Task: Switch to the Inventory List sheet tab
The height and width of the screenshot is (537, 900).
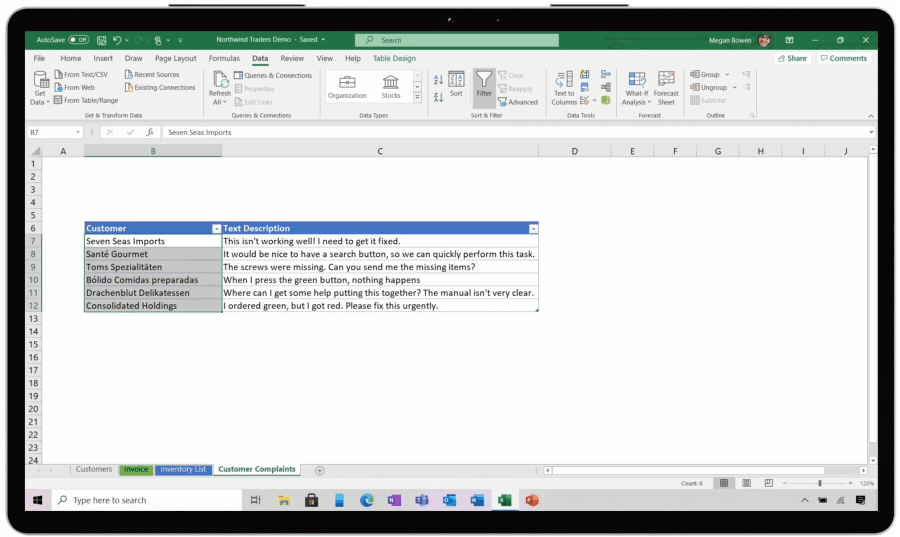Action: click(x=183, y=469)
